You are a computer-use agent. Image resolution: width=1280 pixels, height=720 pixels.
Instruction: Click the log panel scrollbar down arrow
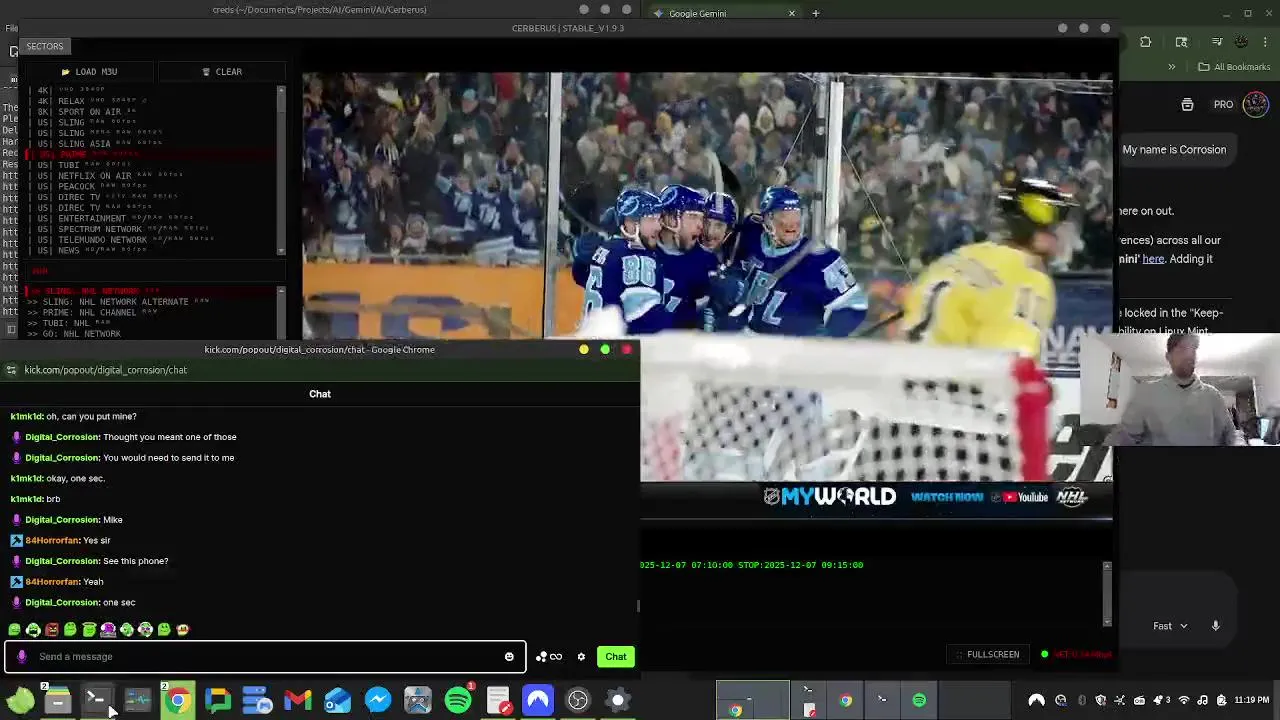[x=1106, y=622]
